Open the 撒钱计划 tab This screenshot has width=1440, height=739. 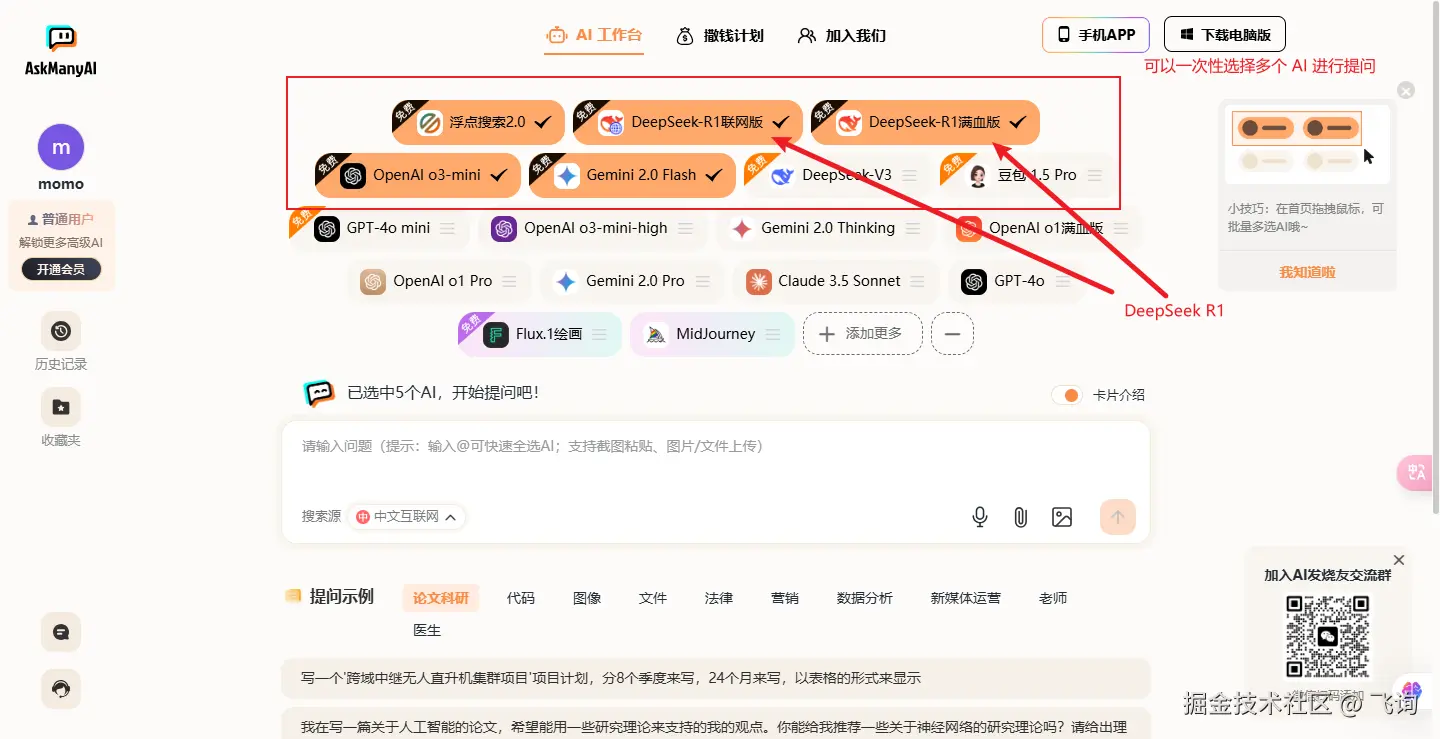point(719,35)
